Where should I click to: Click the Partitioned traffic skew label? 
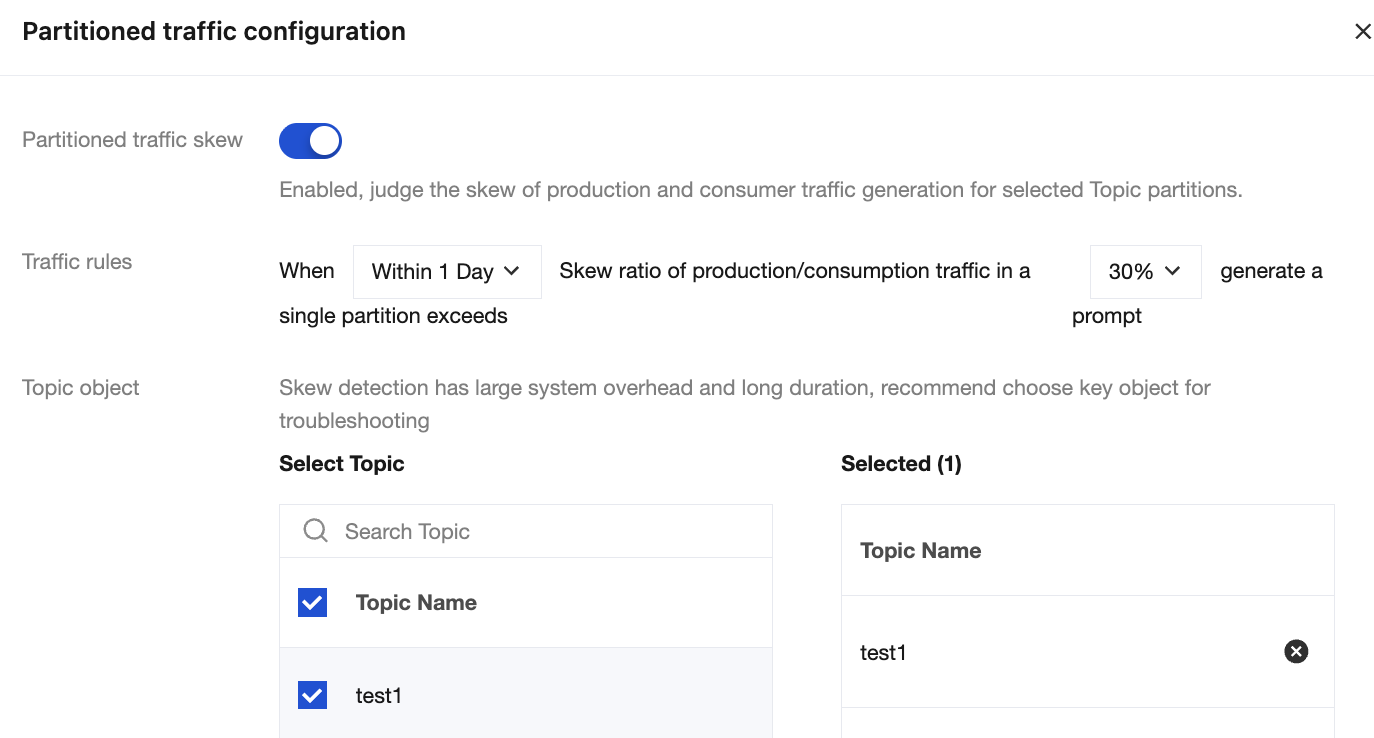pos(132,140)
